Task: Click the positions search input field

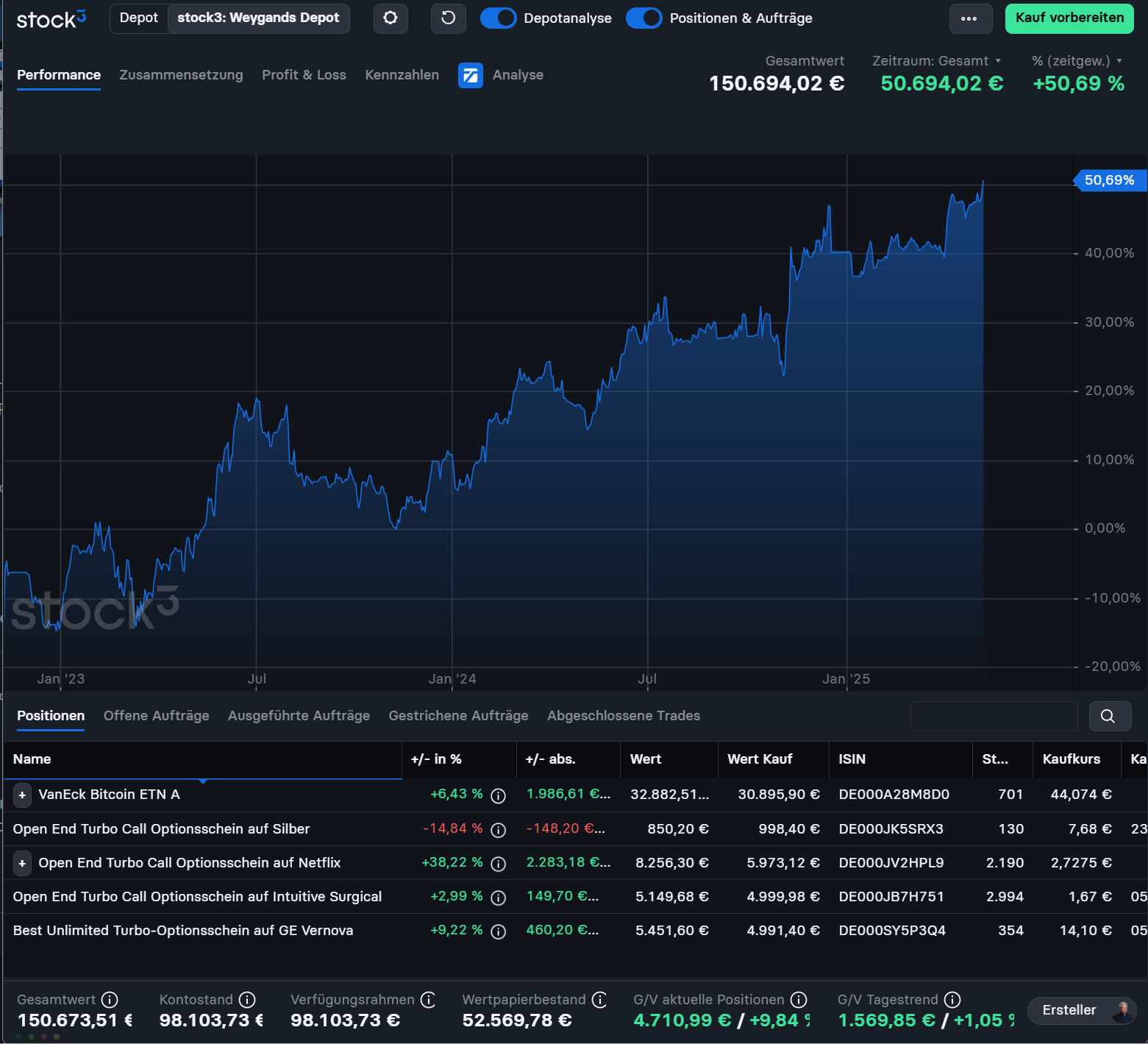Action: (x=994, y=716)
